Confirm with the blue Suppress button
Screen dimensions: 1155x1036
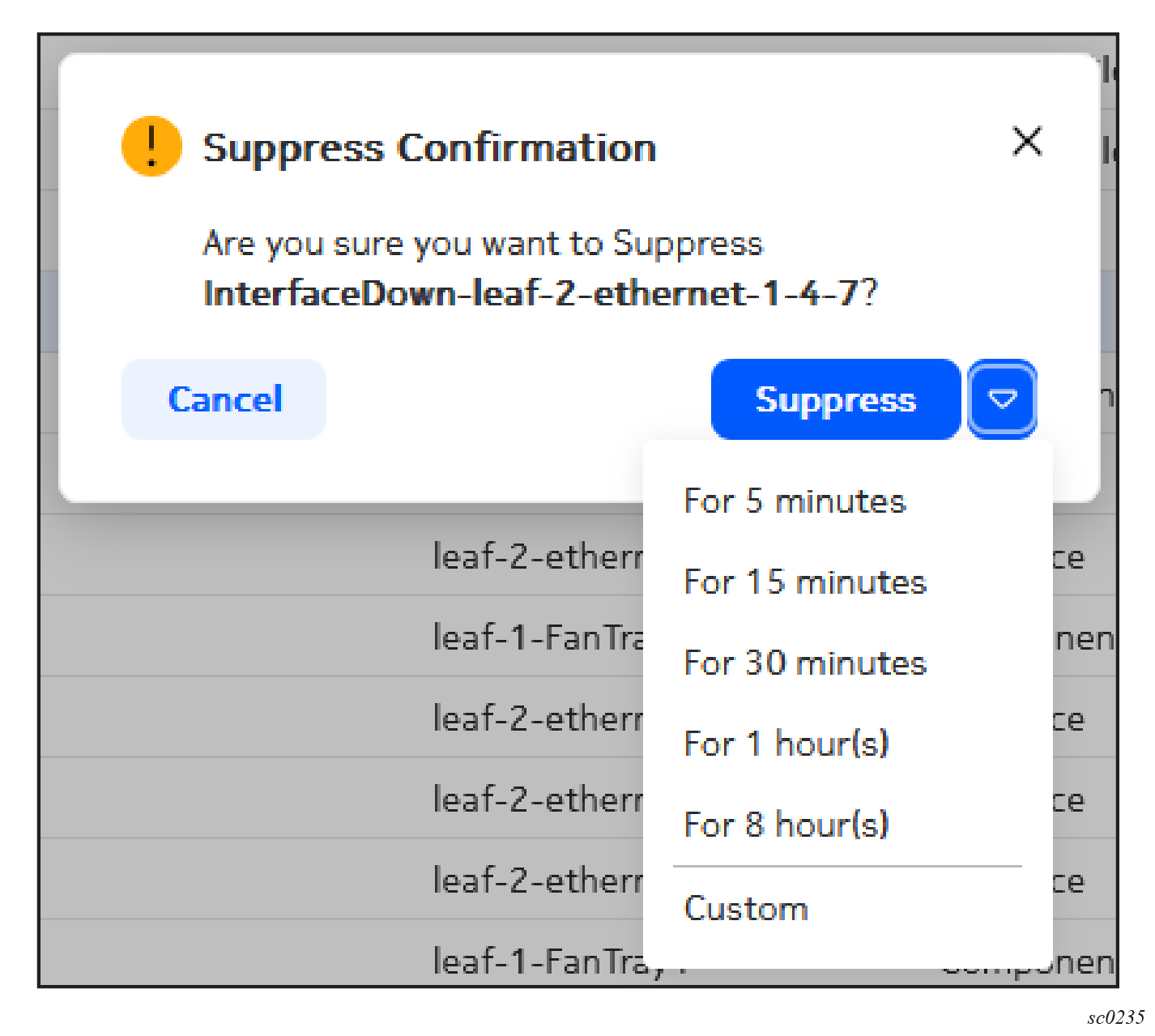click(835, 399)
